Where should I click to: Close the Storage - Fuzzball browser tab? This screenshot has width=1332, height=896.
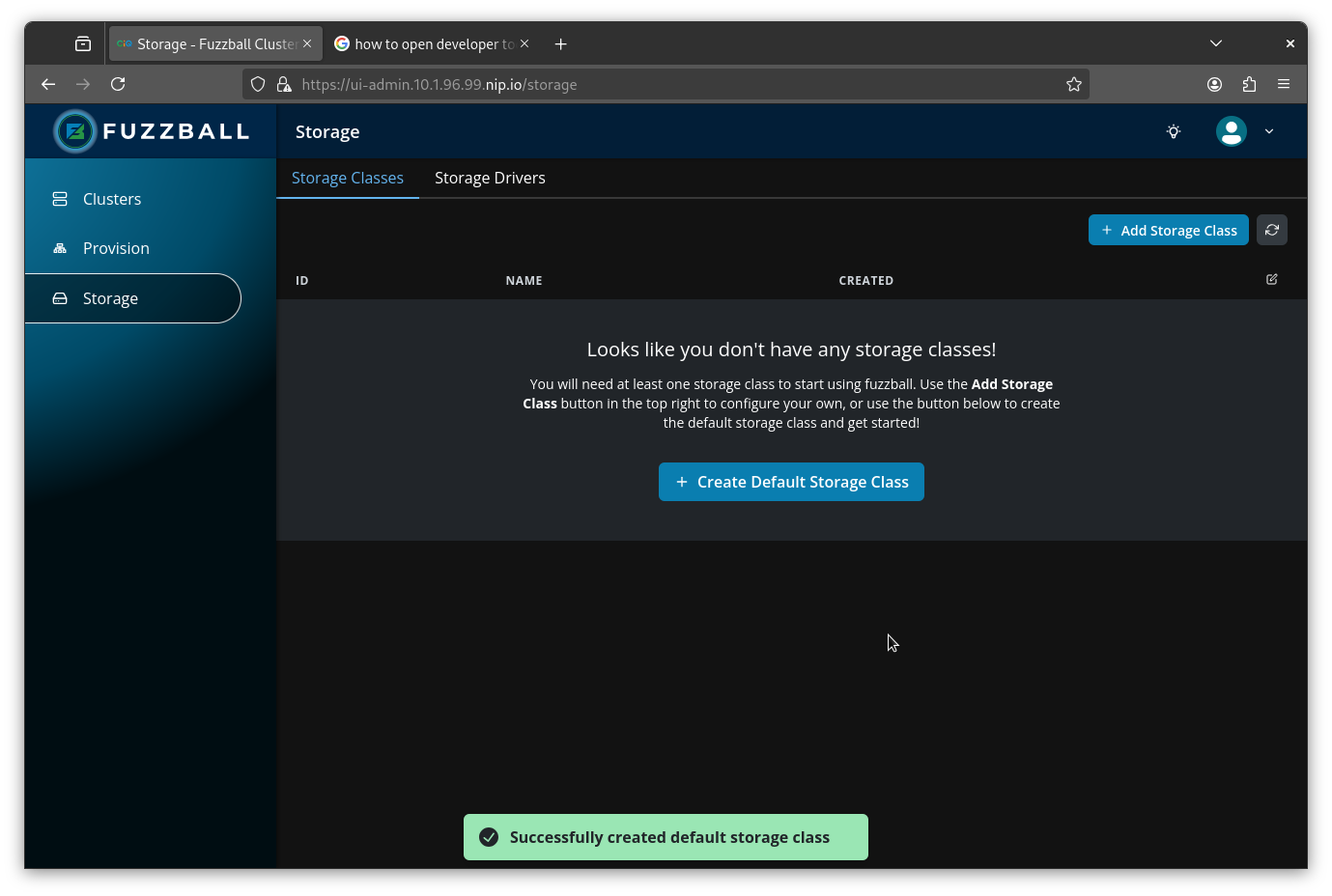[x=307, y=43]
